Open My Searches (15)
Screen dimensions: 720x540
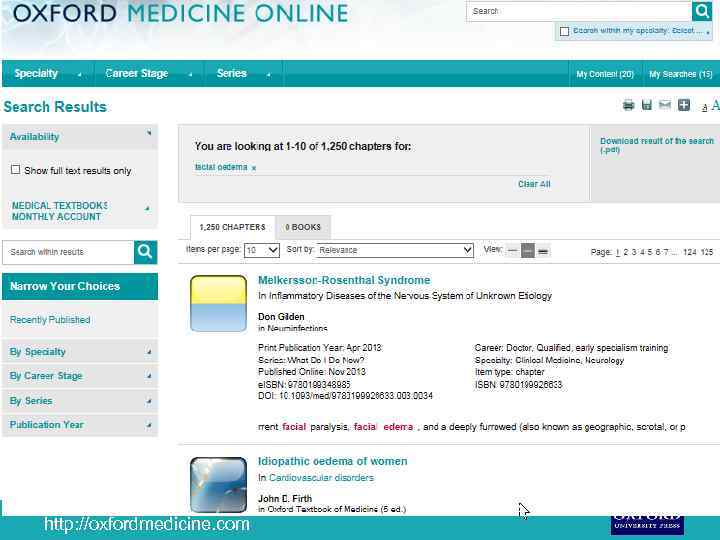tap(681, 74)
